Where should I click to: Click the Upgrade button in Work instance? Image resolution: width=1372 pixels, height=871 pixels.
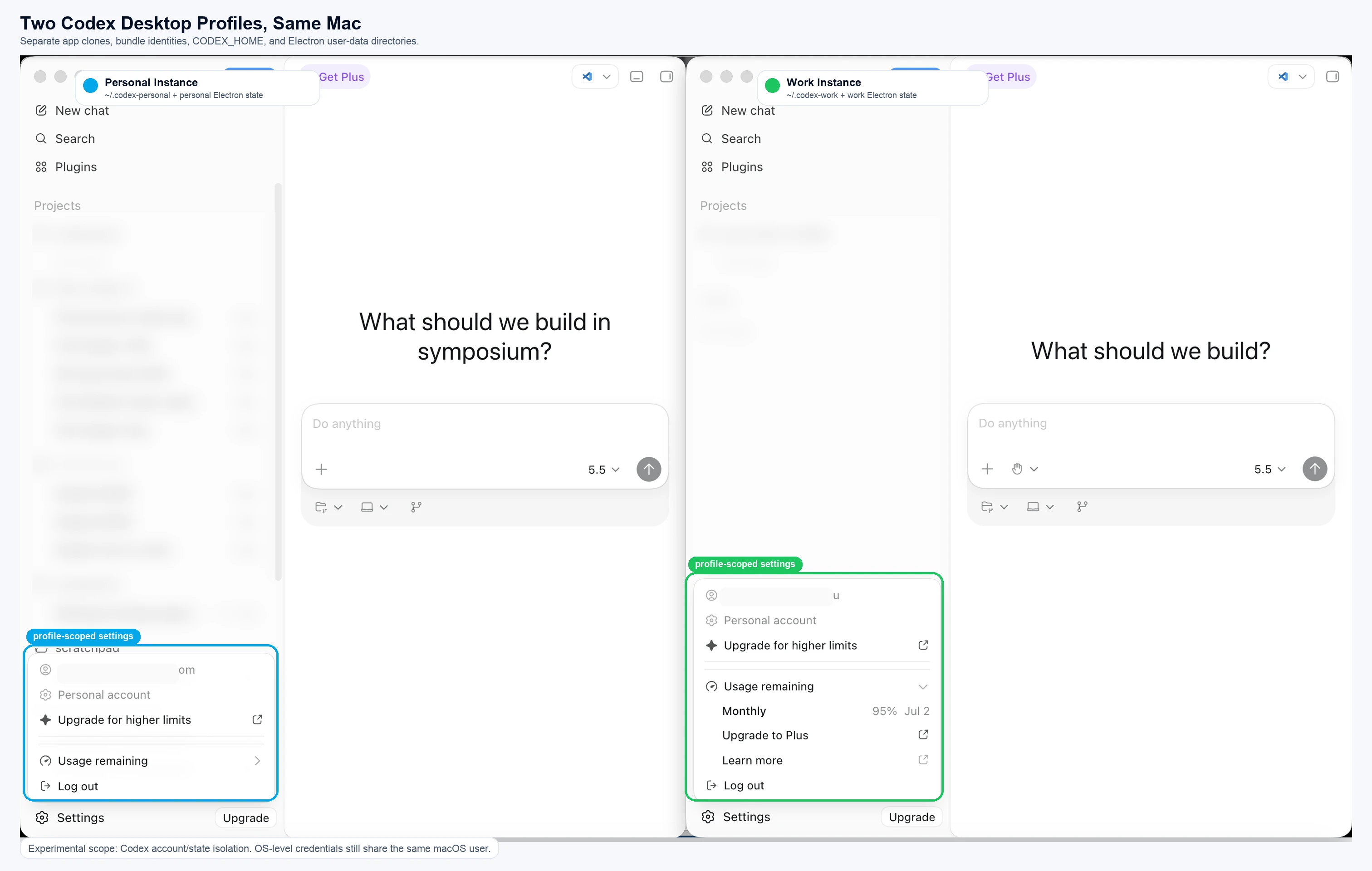coord(911,817)
